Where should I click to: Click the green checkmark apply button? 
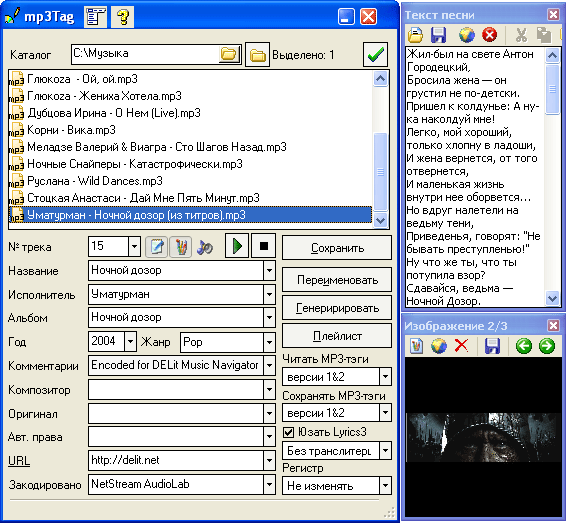click(x=375, y=55)
